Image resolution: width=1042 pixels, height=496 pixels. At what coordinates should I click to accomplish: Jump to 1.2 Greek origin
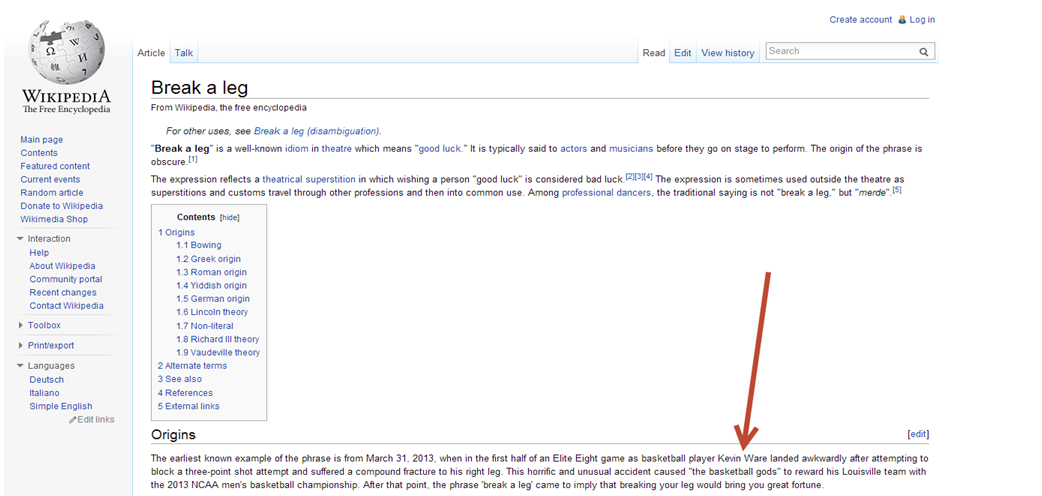pos(209,259)
